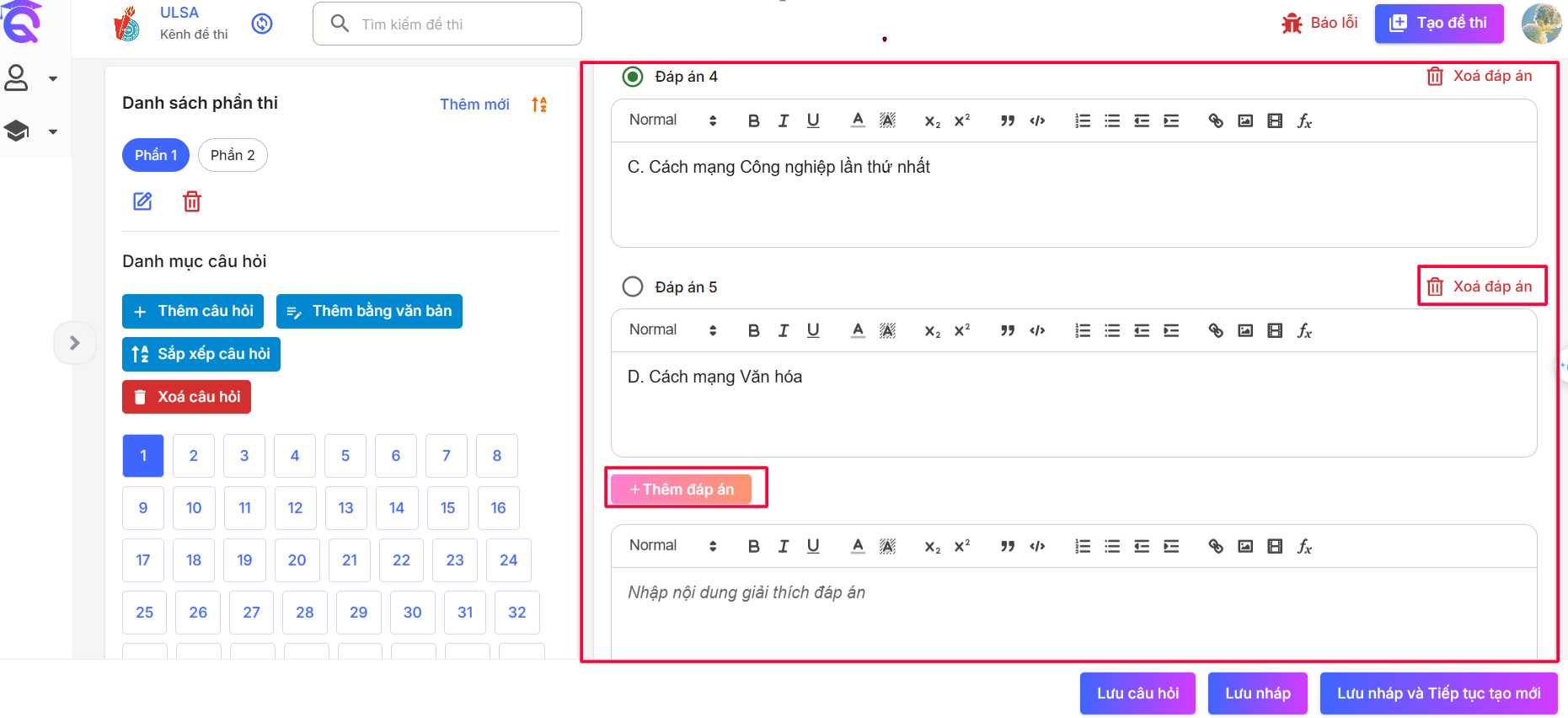The image size is (1568, 718).
Task: Click the user profile sidebar icon
Action: [x=17, y=78]
